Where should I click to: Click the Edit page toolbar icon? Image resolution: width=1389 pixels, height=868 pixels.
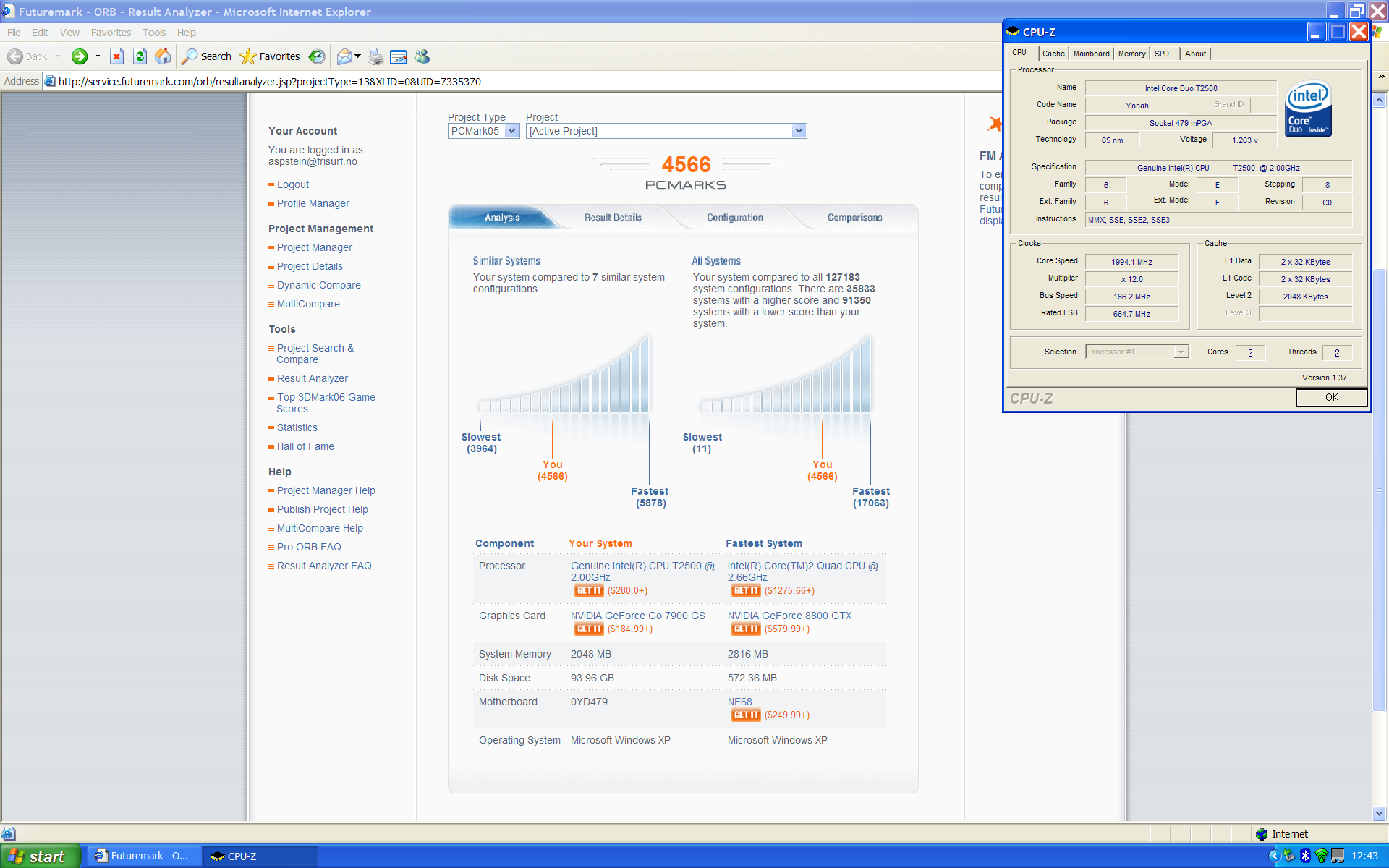[x=399, y=56]
